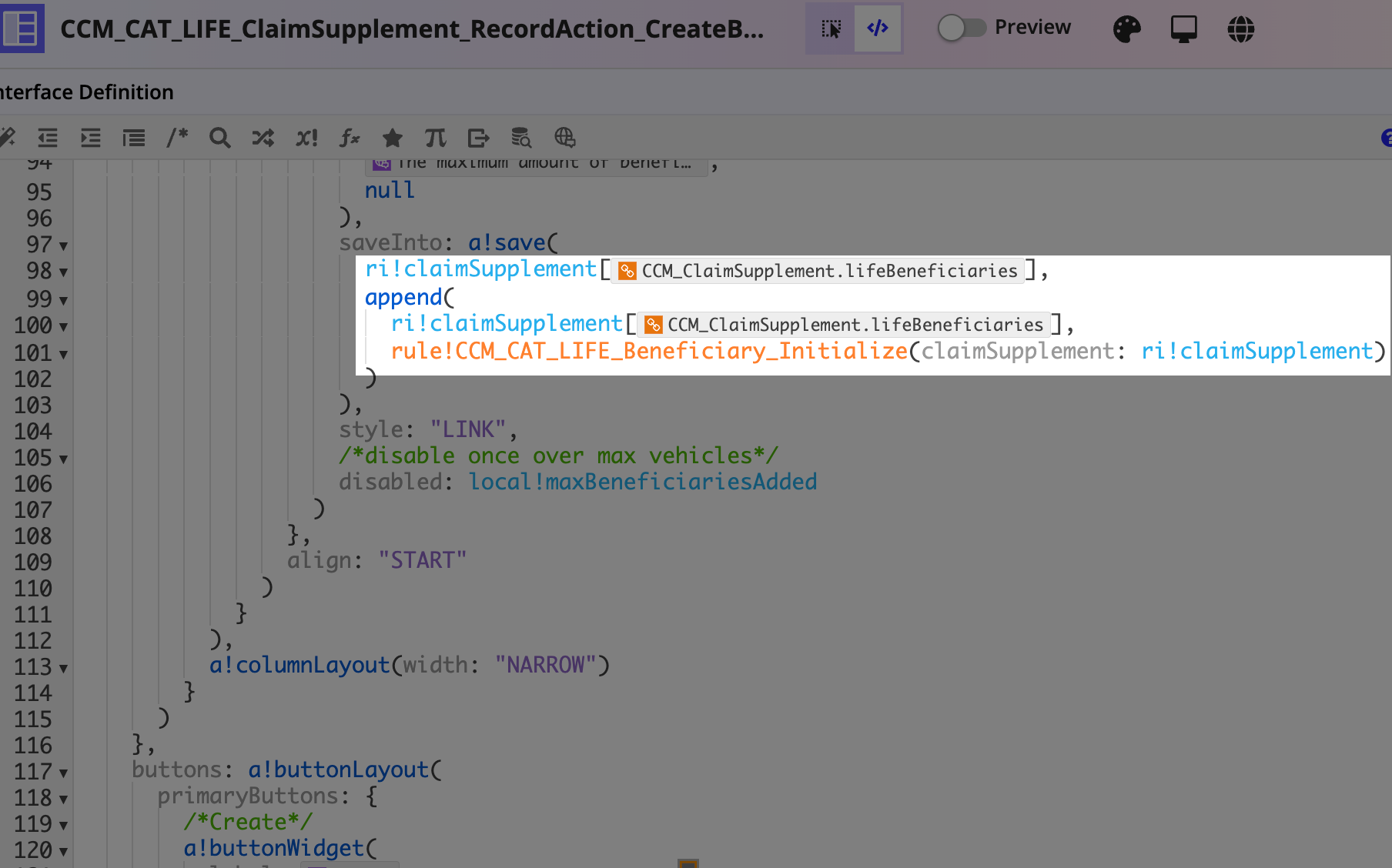1392x868 pixels.
Task: Click the fx function icon
Action: 350,138
